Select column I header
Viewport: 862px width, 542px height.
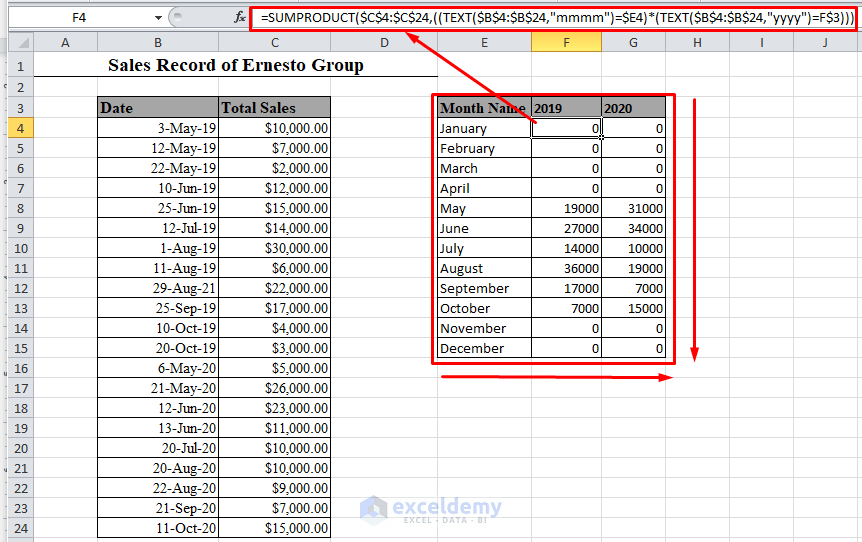(761, 42)
